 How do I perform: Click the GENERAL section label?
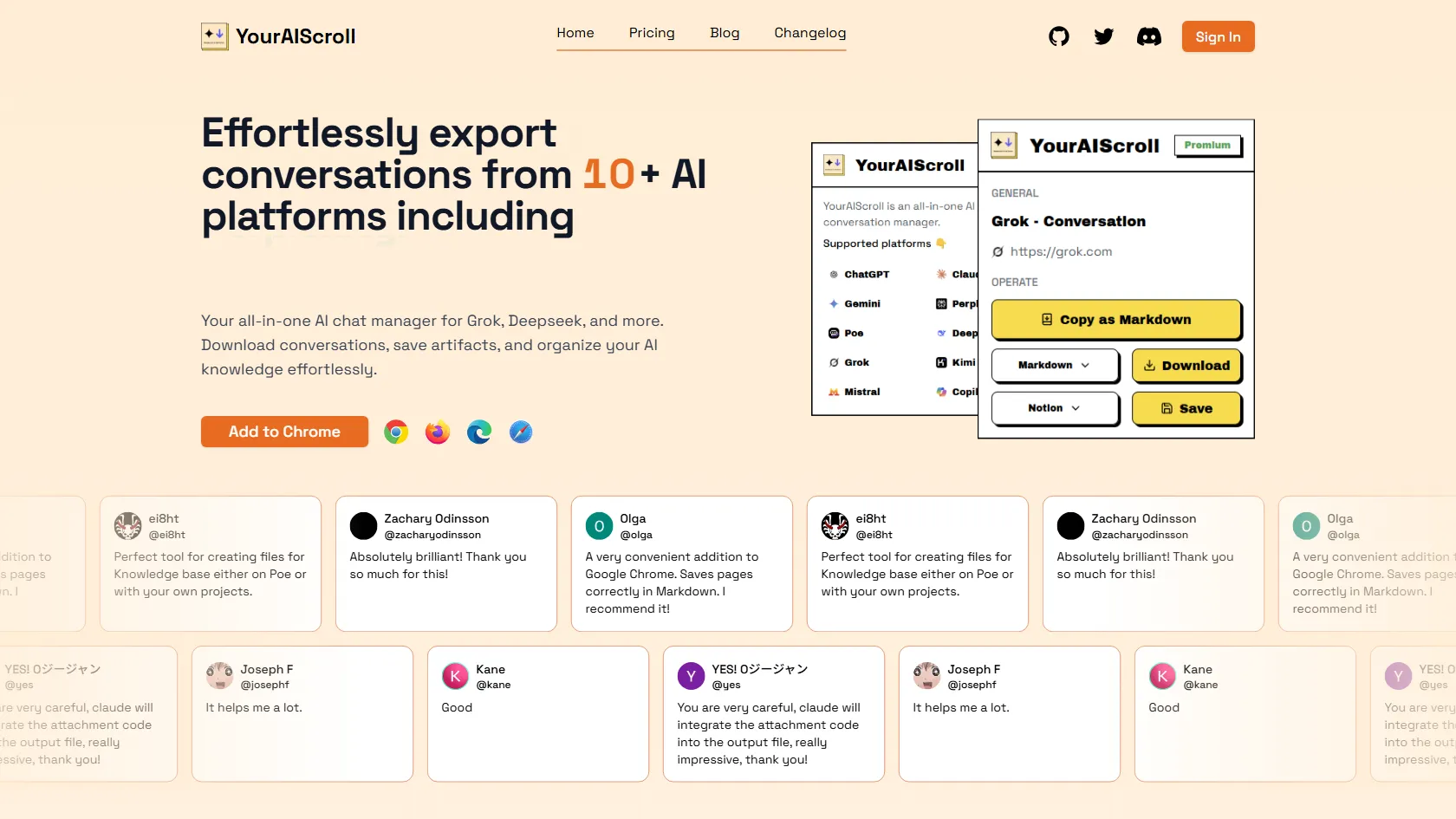[x=1015, y=193]
